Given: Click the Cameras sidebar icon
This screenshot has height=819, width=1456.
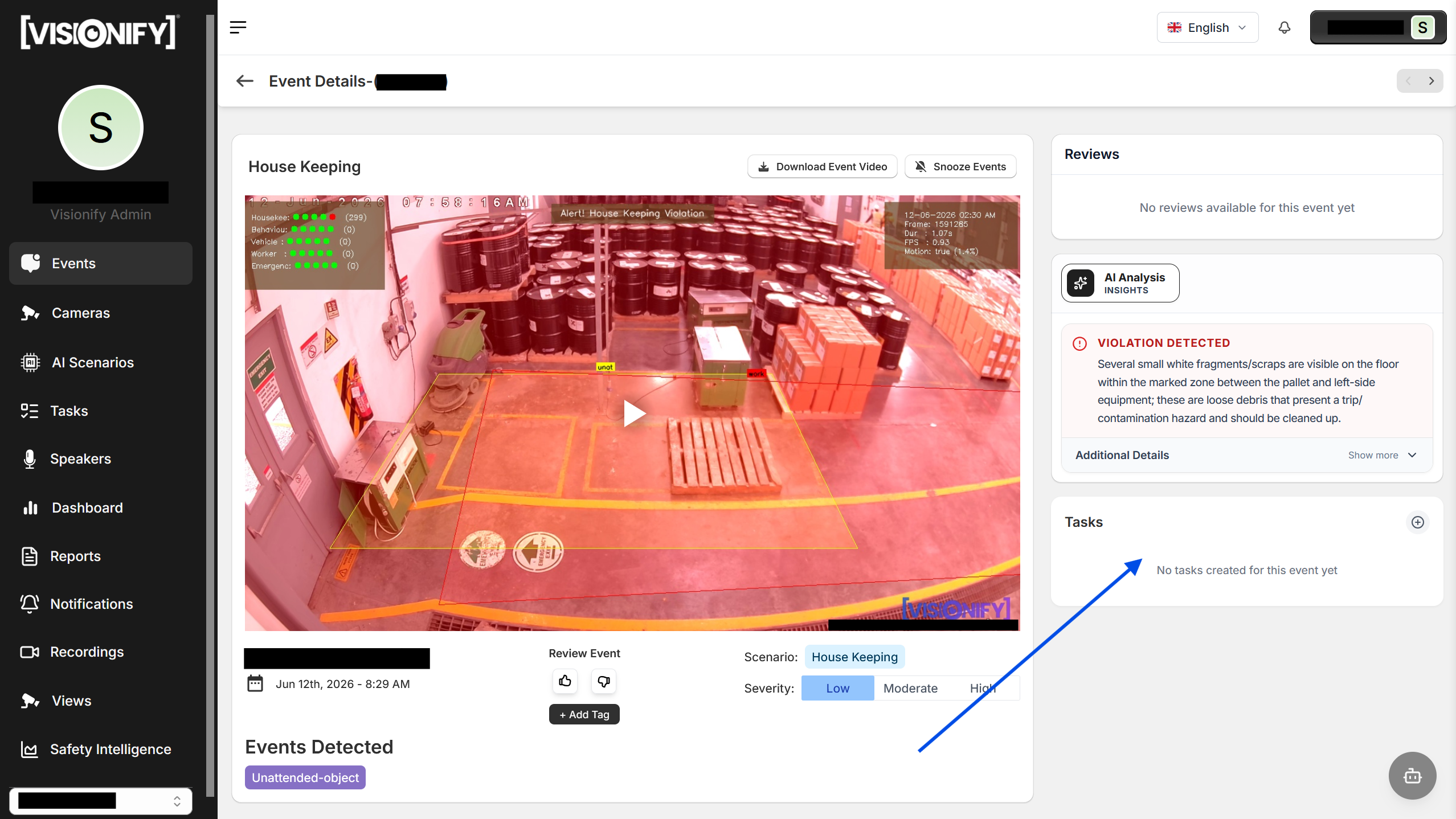Looking at the screenshot, I should (x=30, y=313).
